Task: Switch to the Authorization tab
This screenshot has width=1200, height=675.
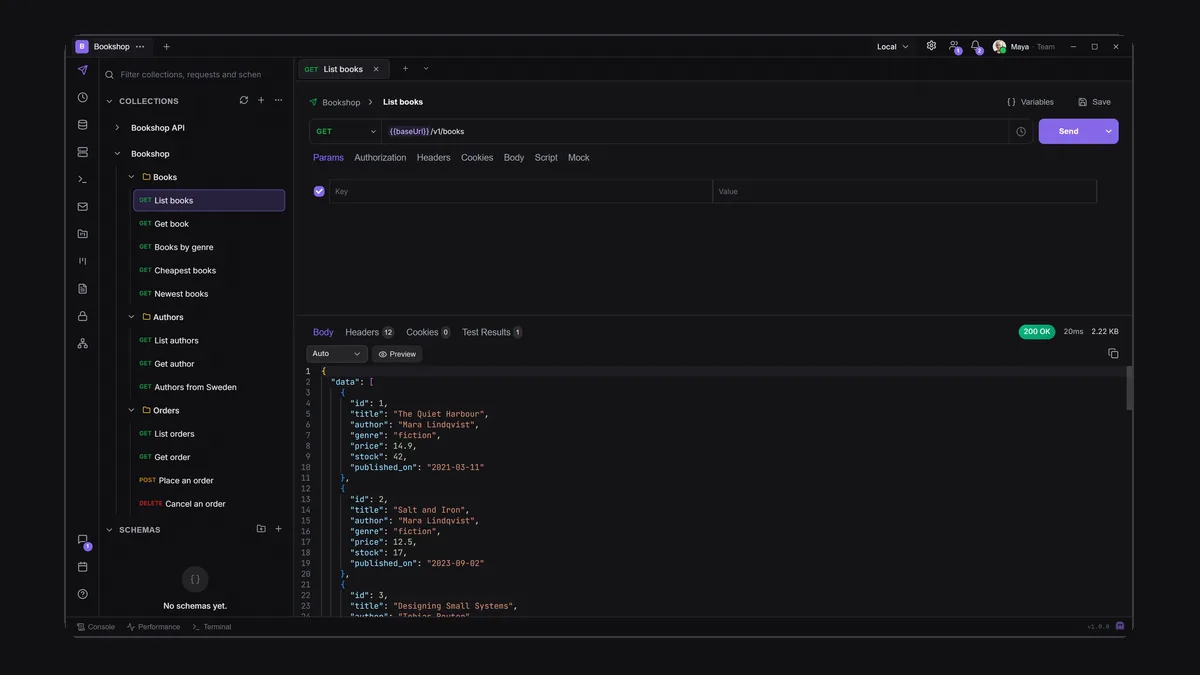Action: [x=380, y=158]
